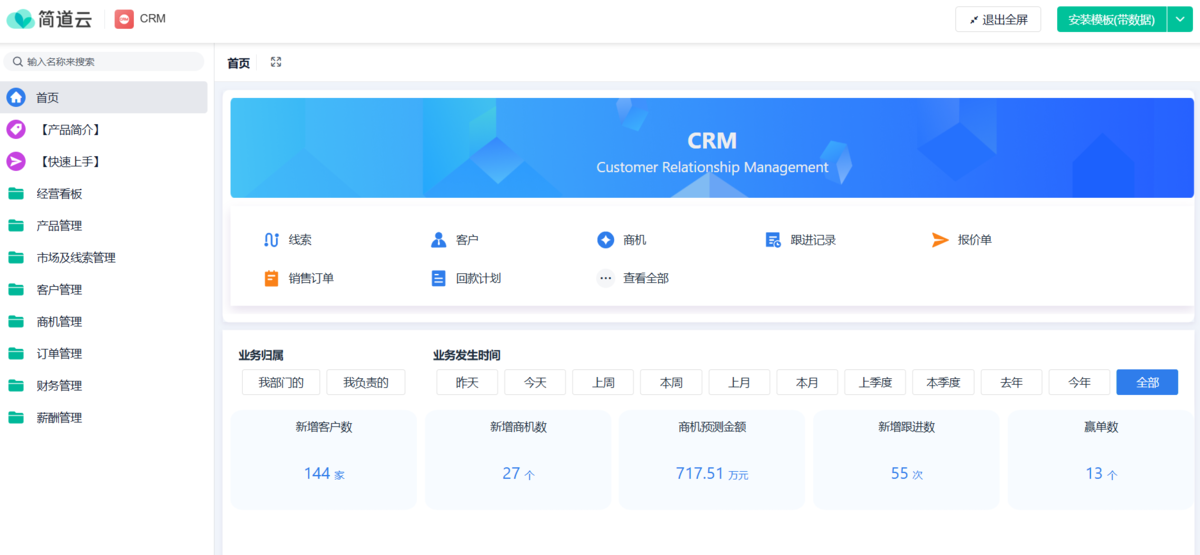Click the purple arrow icon for 【快速上手】
The image size is (1200, 555).
pos(16,161)
